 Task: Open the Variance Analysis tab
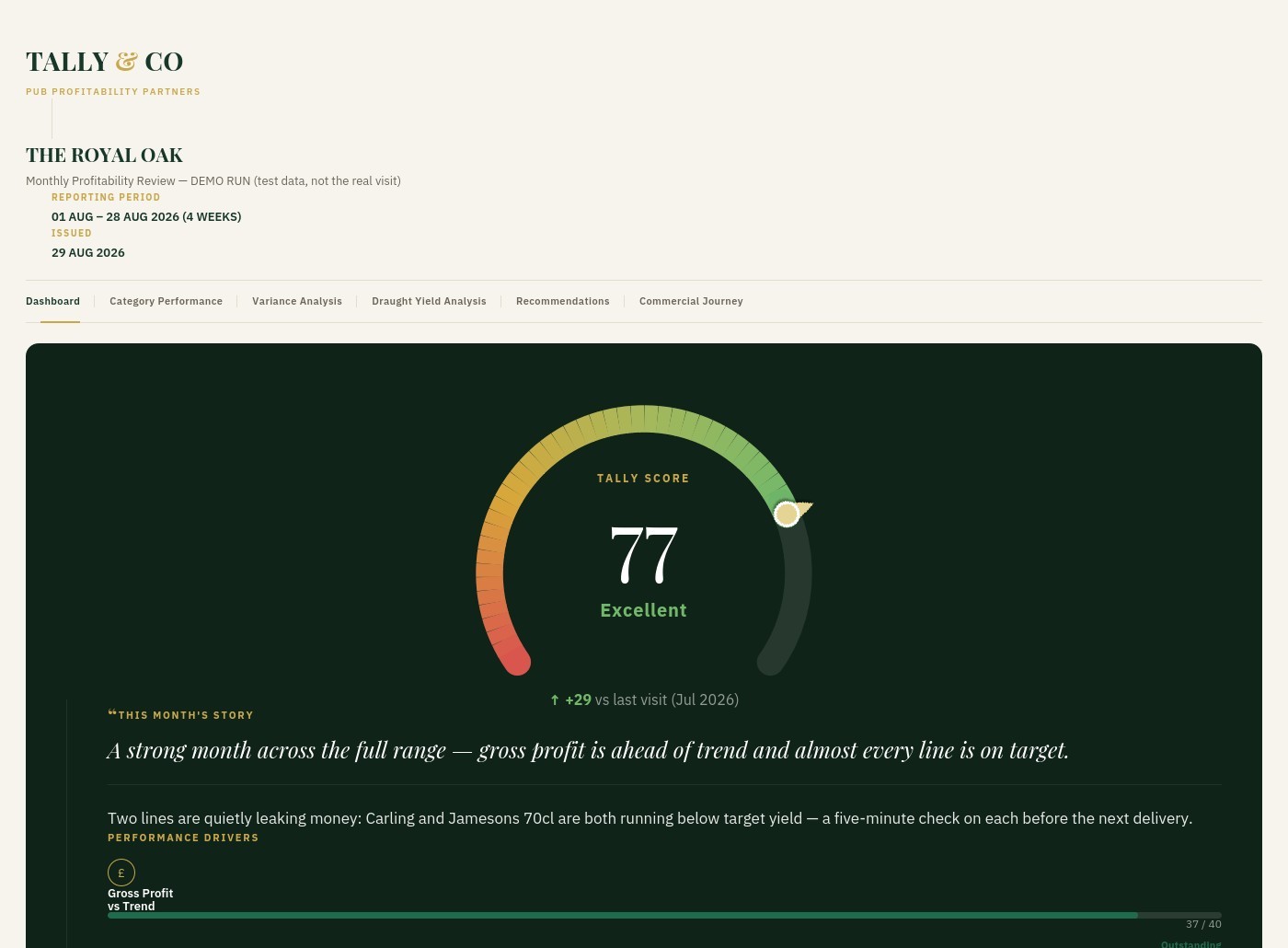point(297,301)
